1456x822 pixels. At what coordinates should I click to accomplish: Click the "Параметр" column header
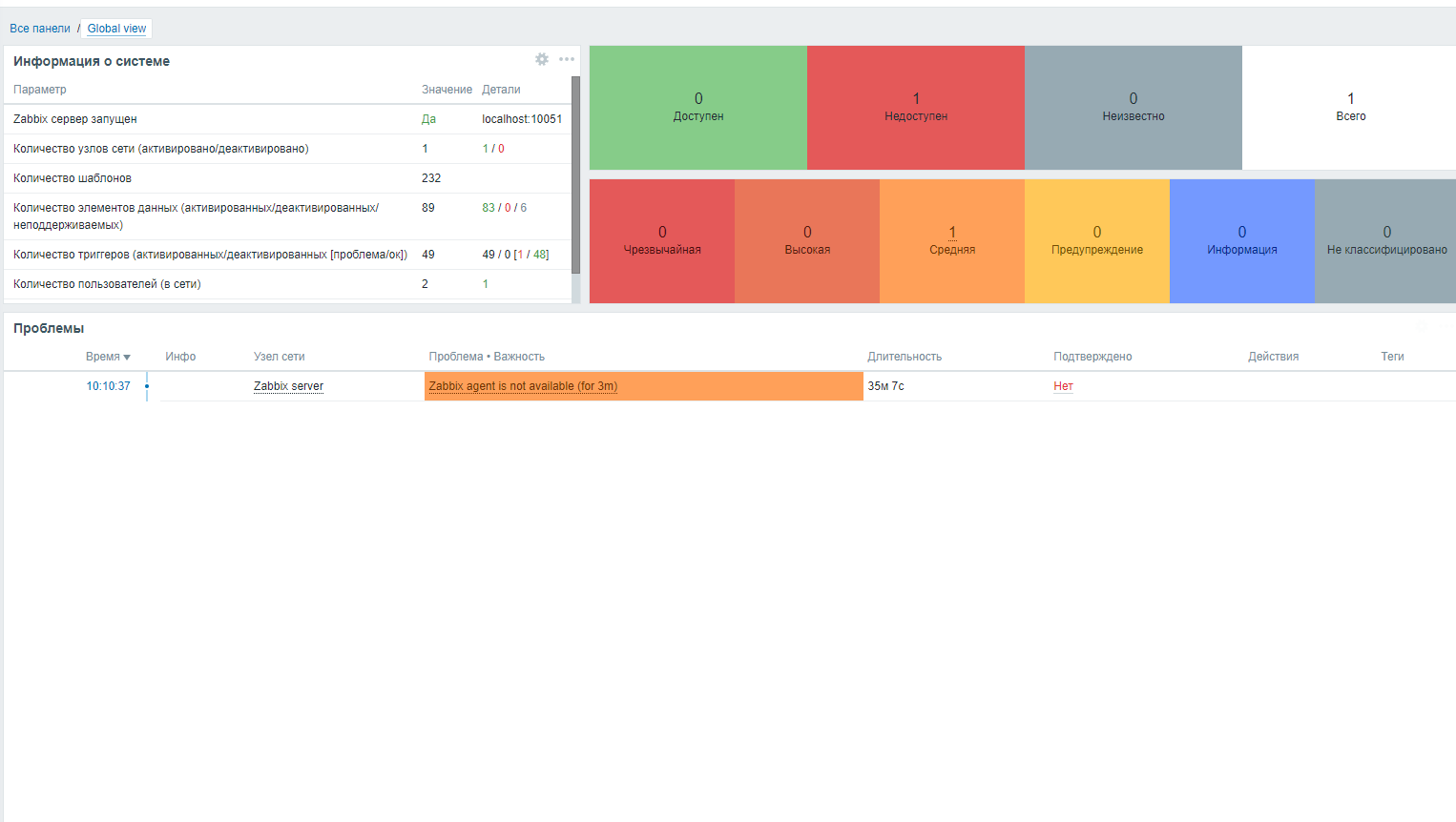click(40, 90)
